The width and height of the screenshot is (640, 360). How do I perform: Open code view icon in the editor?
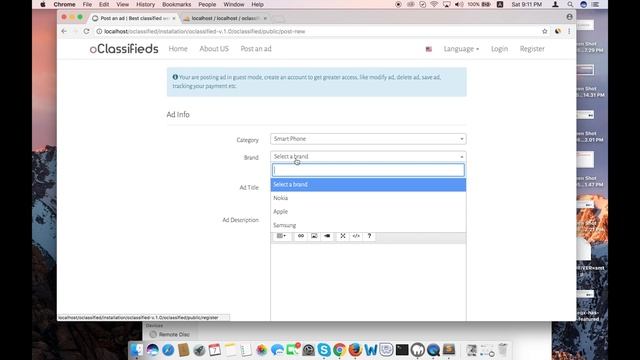[356, 236]
